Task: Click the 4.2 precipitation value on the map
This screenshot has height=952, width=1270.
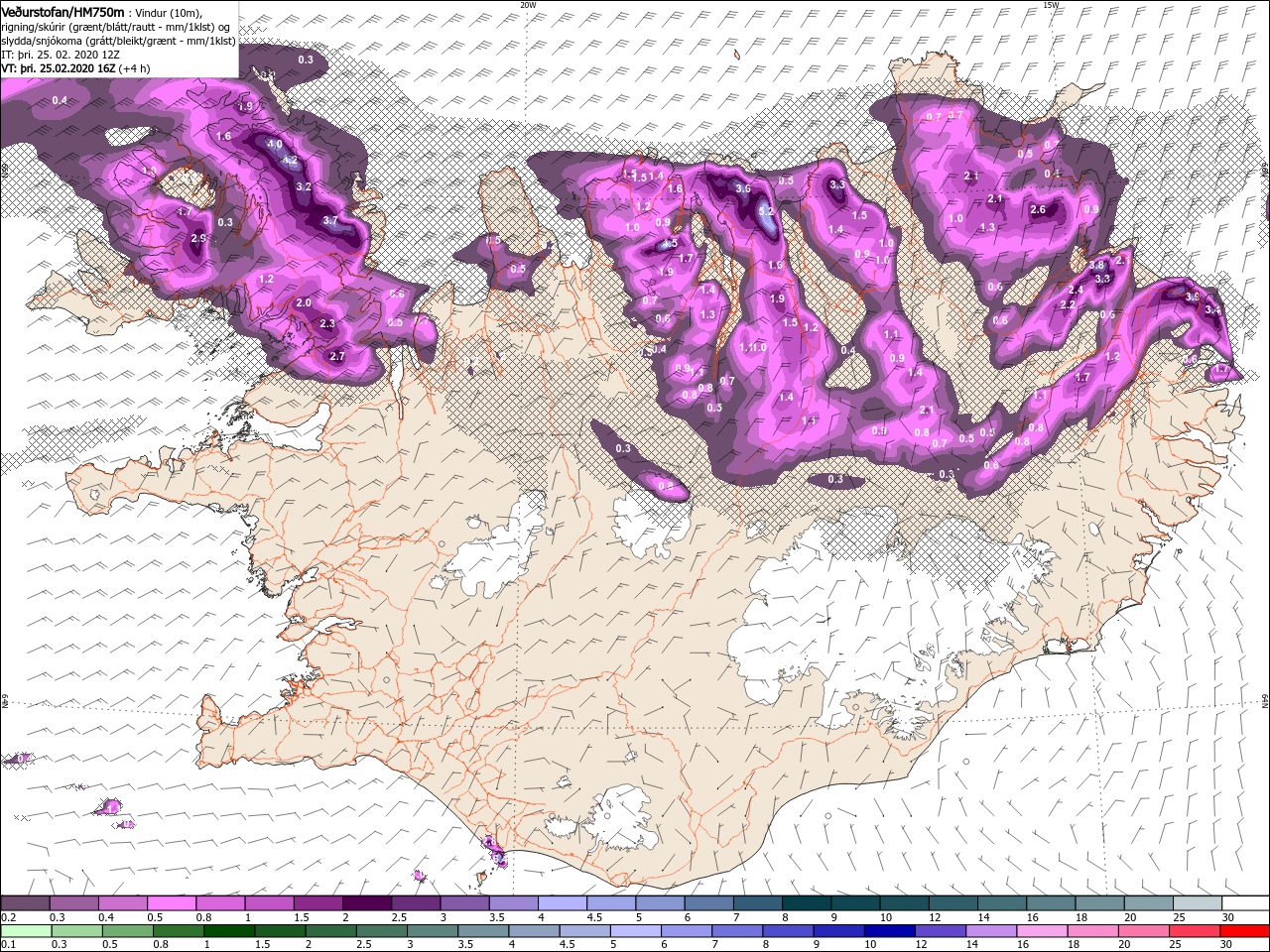Action: 290,161
